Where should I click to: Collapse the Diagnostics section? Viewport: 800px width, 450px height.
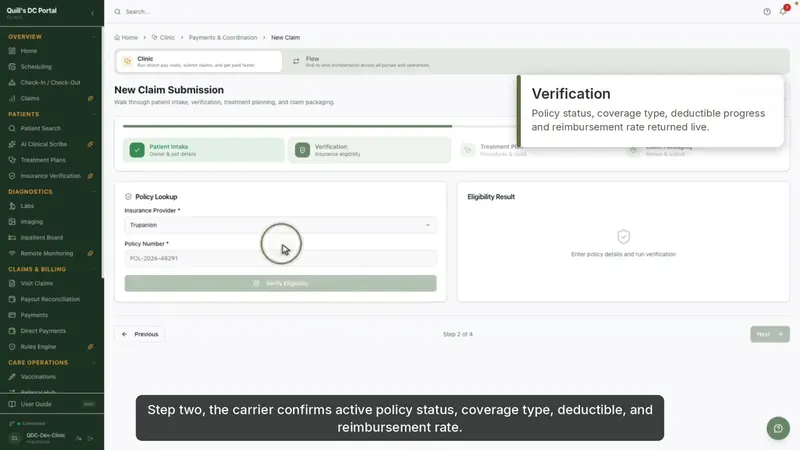94,192
